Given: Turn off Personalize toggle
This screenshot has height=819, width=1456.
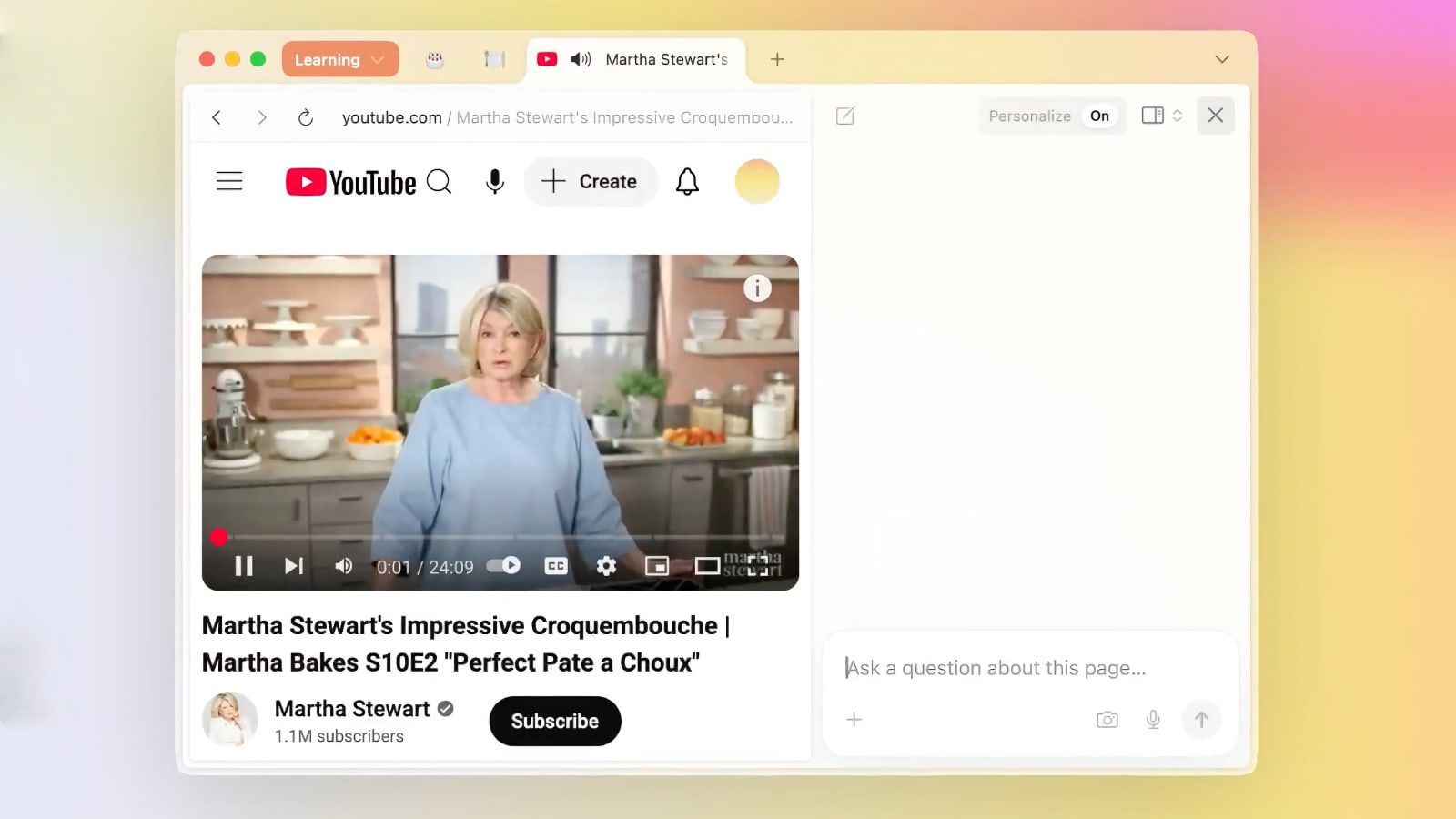Looking at the screenshot, I should 1099,116.
